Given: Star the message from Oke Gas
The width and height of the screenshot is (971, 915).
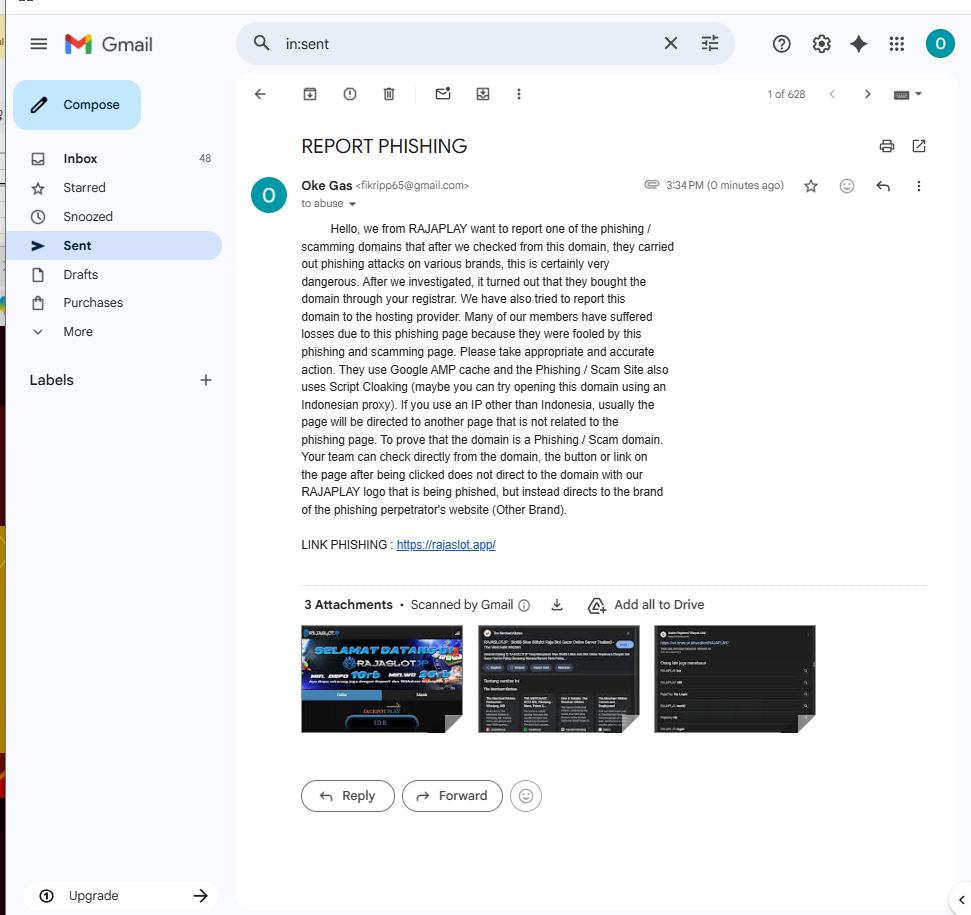Looking at the screenshot, I should coord(811,186).
